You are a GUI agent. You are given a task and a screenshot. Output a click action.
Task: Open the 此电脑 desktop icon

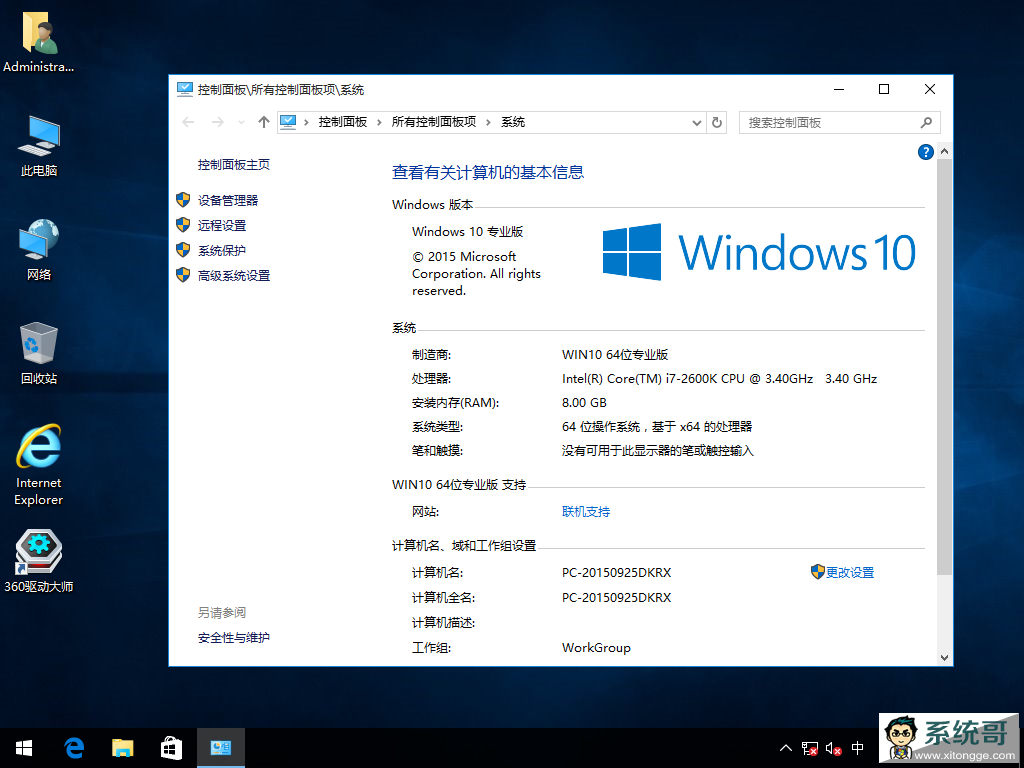click(39, 146)
